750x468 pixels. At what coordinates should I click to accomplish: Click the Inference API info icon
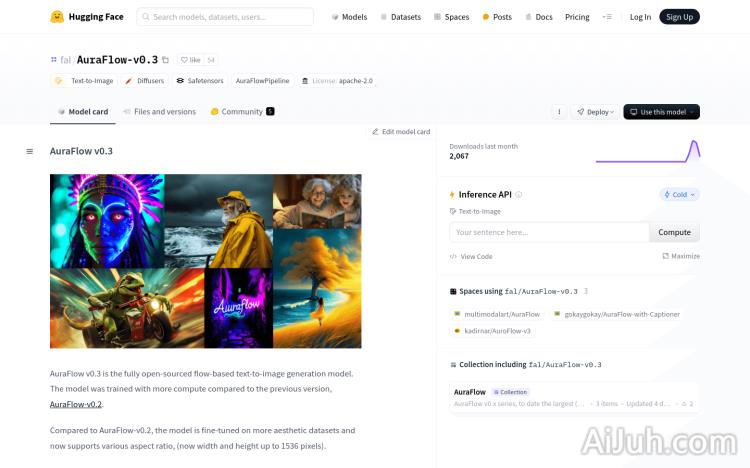(518, 194)
